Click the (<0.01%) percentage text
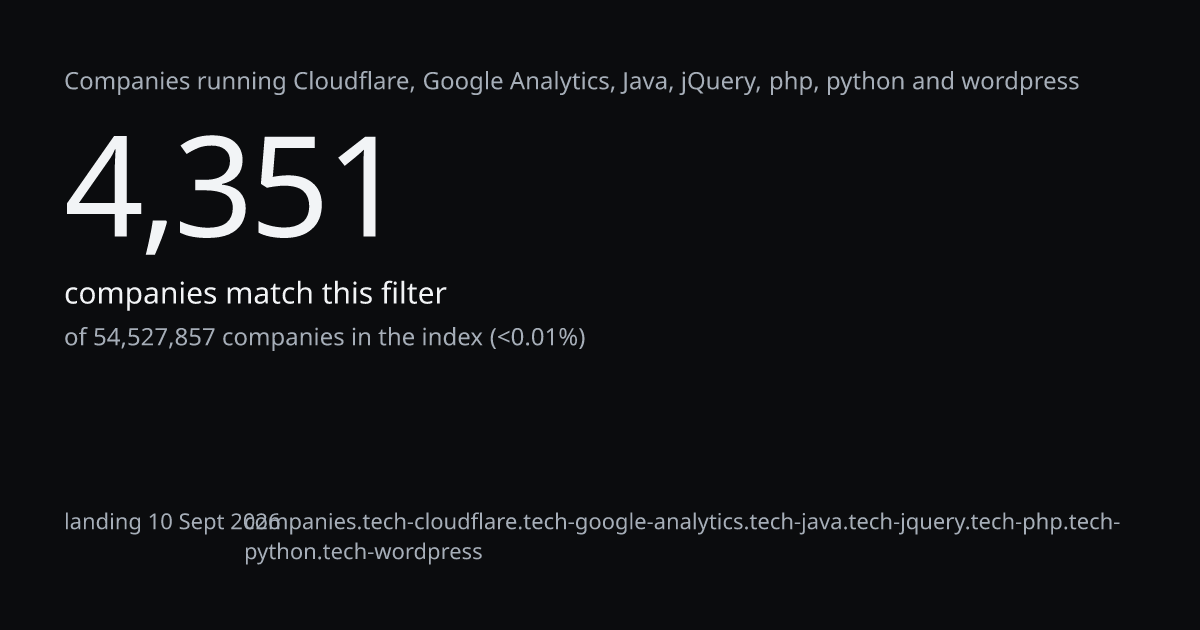The width and height of the screenshot is (1200, 630). click(x=537, y=337)
